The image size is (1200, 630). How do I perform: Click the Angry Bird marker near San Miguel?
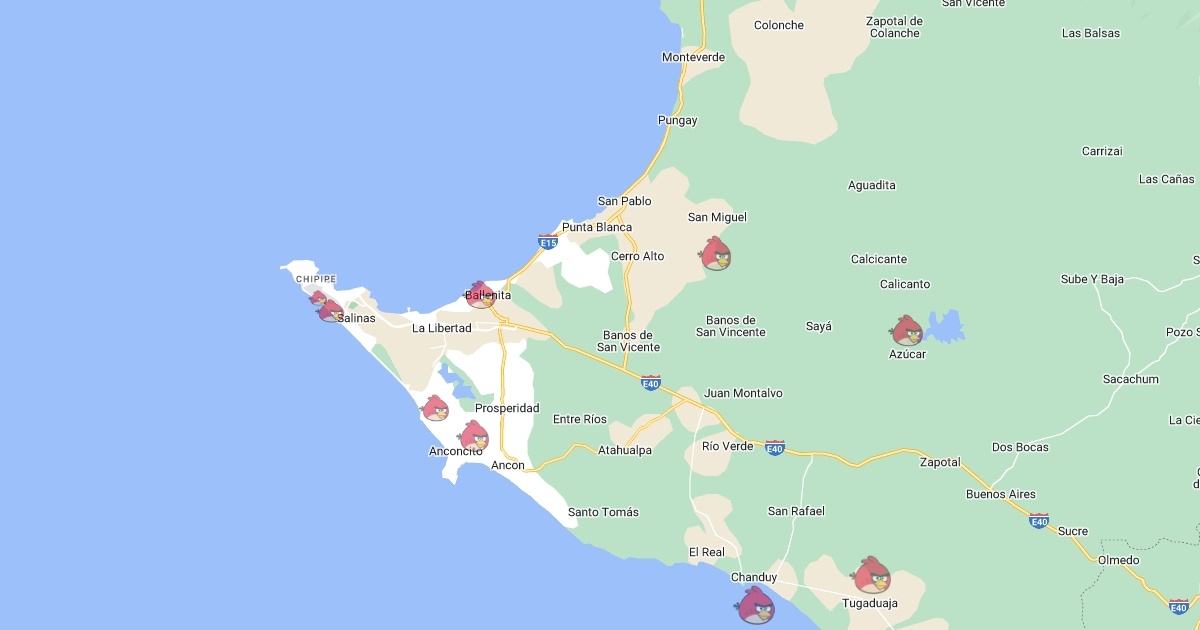(715, 254)
